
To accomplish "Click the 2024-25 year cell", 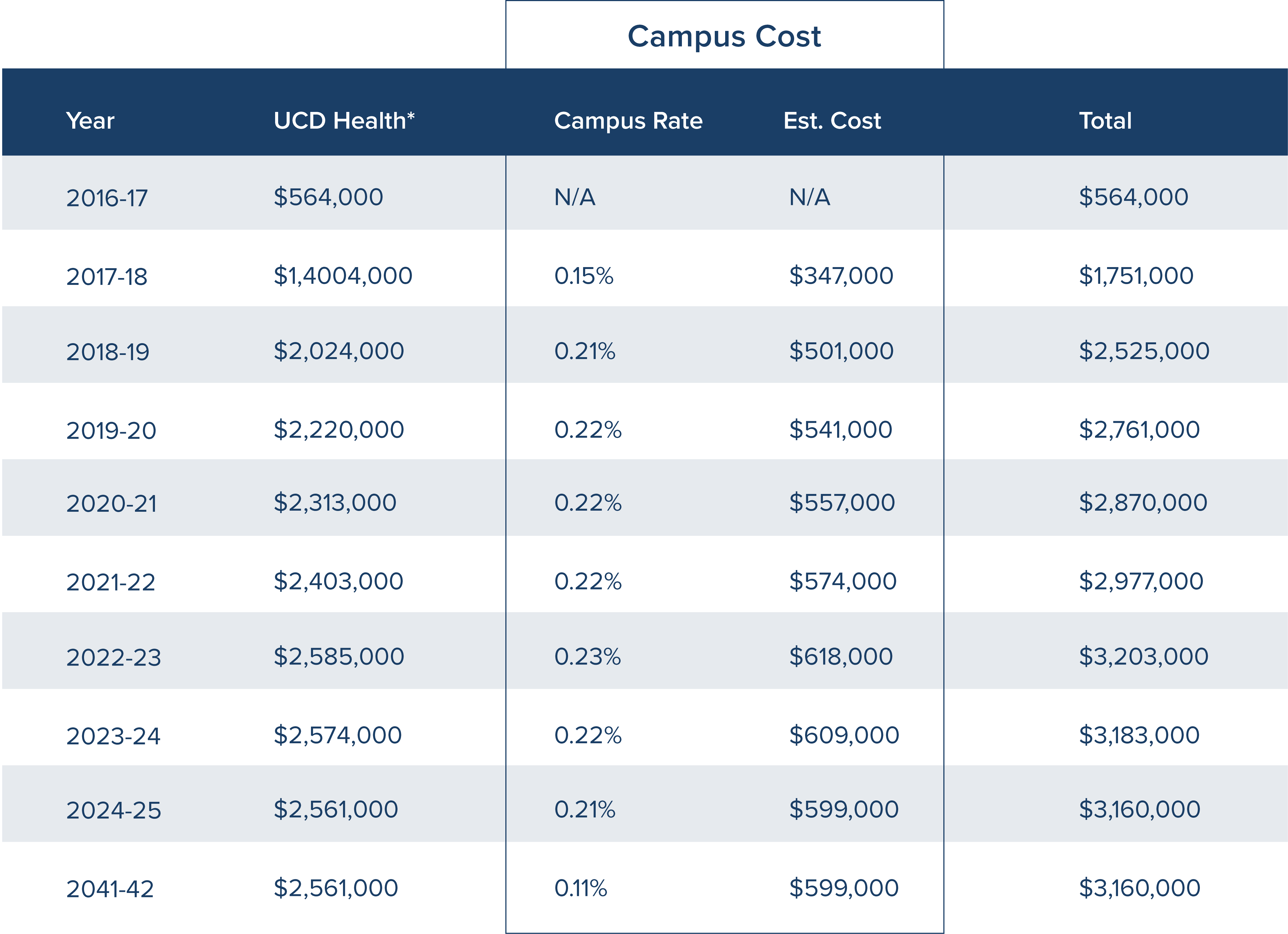I will pos(114,810).
